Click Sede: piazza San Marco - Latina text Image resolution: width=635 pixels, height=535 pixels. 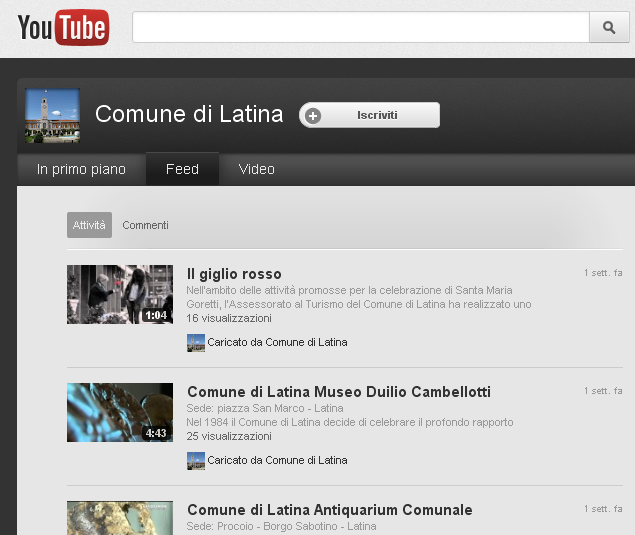(x=265, y=408)
